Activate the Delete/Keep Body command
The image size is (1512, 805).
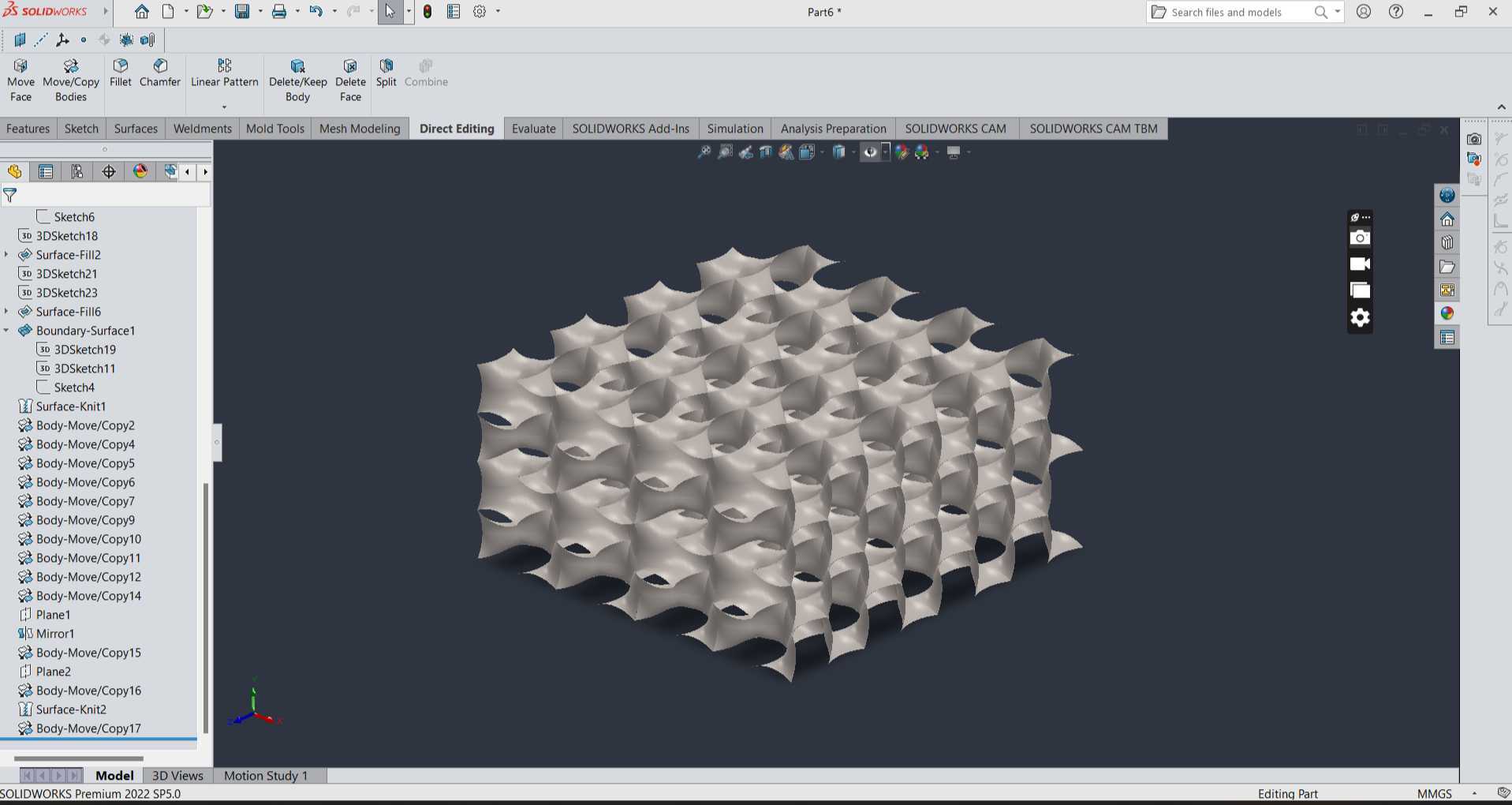[297, 80]
